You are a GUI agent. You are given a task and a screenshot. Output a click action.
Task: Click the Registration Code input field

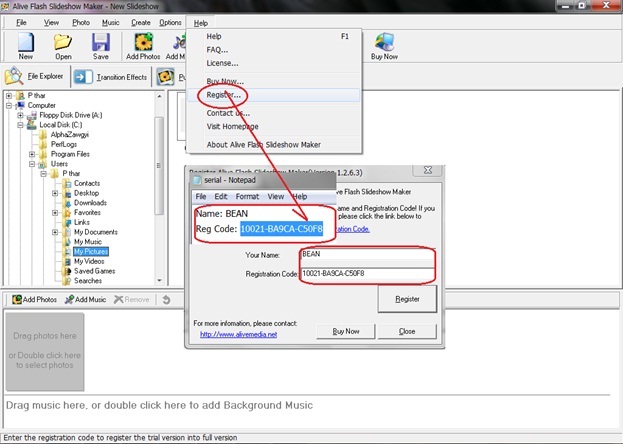367,274
